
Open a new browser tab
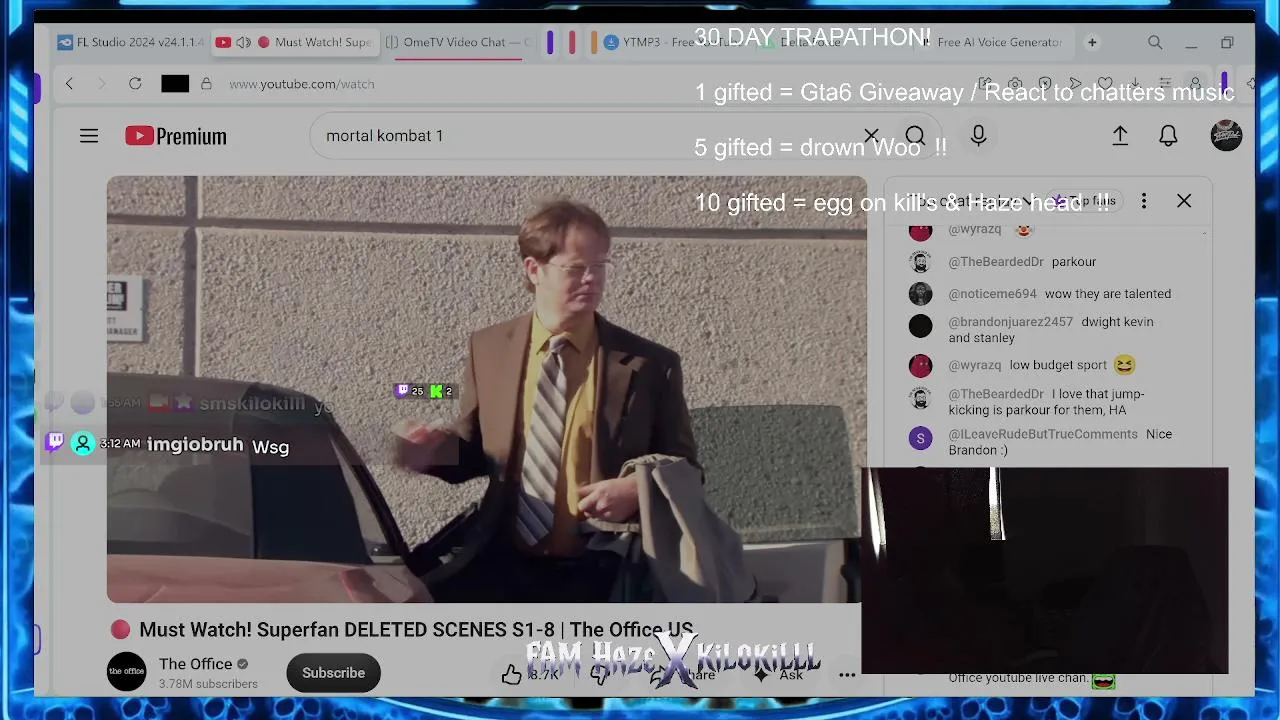(x=1092, y=43)
